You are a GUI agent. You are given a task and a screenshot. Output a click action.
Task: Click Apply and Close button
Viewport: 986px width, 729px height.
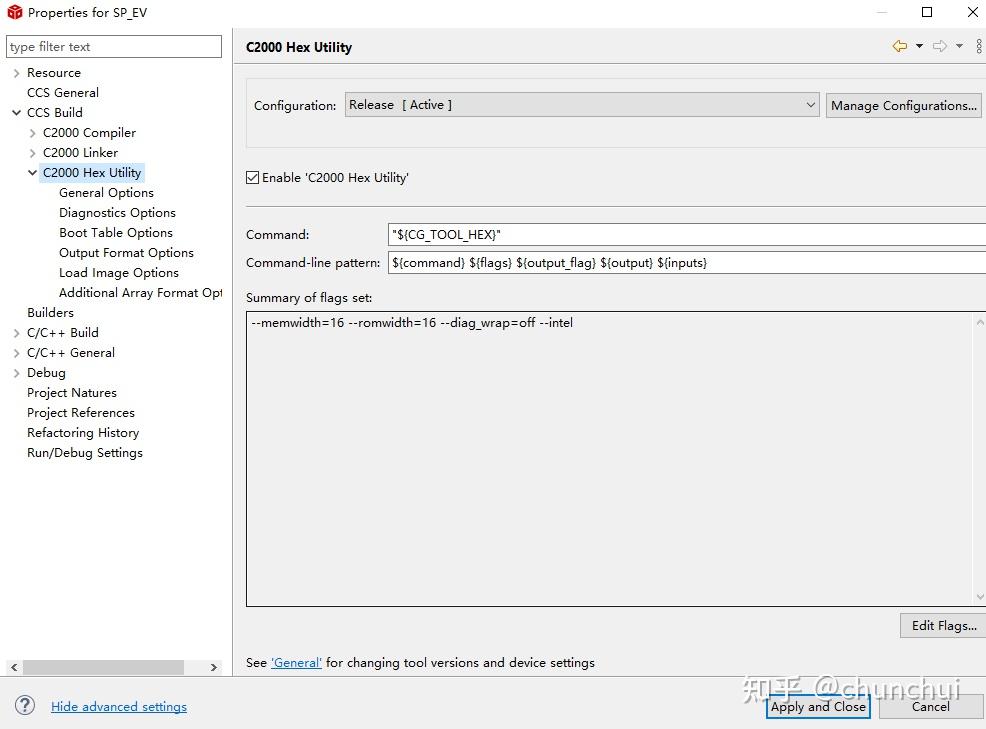click(x=818, y=706)
